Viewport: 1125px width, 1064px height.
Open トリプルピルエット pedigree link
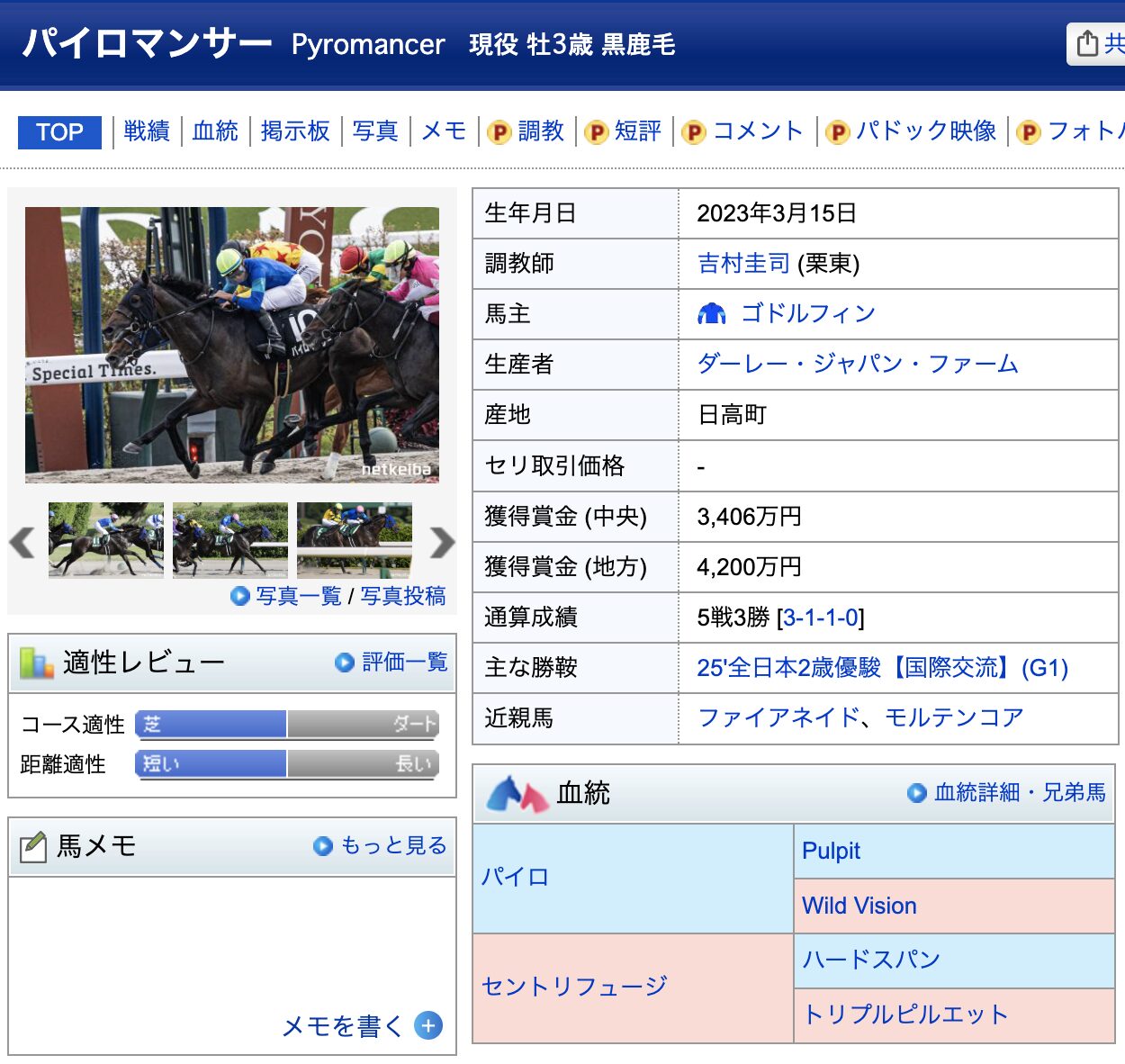[905, 1014]
